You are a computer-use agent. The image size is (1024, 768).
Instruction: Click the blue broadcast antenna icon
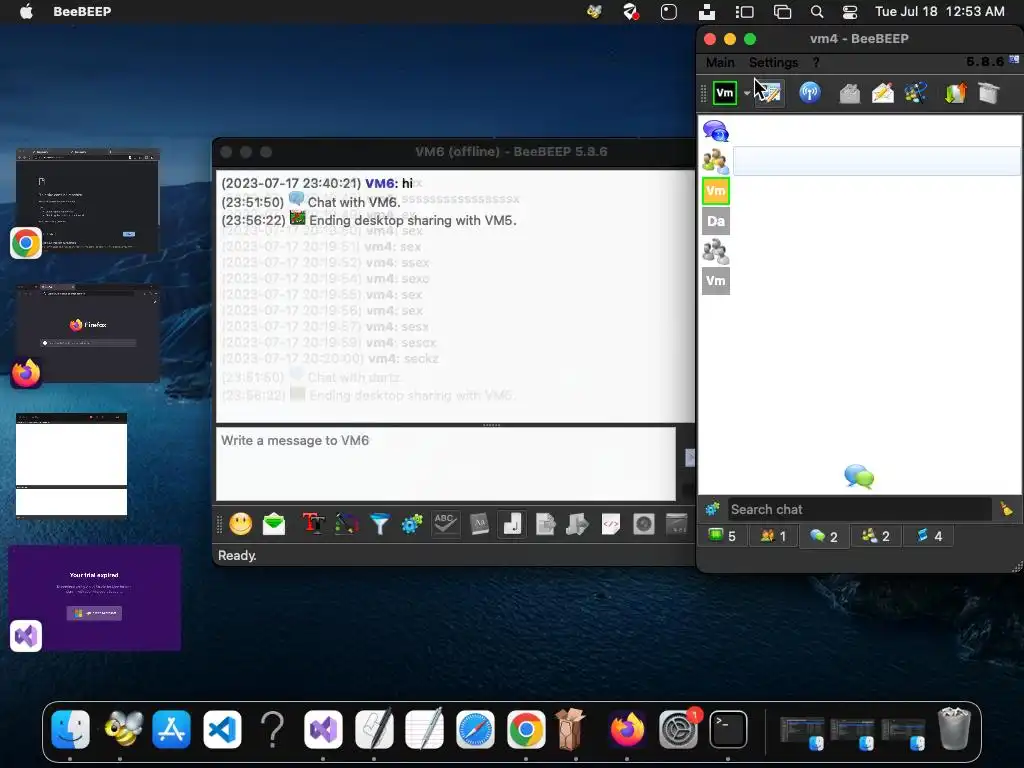(x=810, y=93)
